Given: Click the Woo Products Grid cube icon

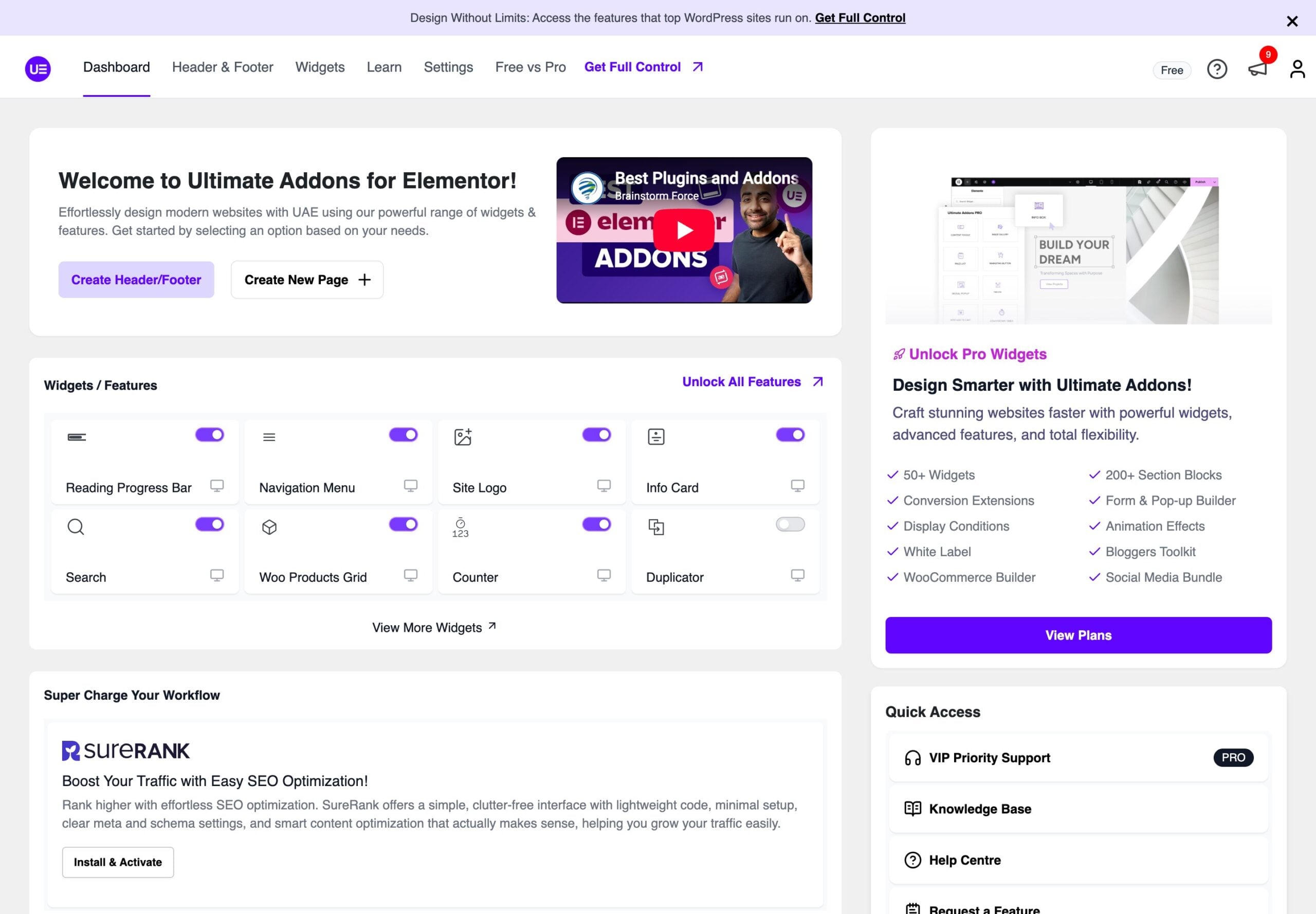Looking at the screenshot, I should 269,526.
